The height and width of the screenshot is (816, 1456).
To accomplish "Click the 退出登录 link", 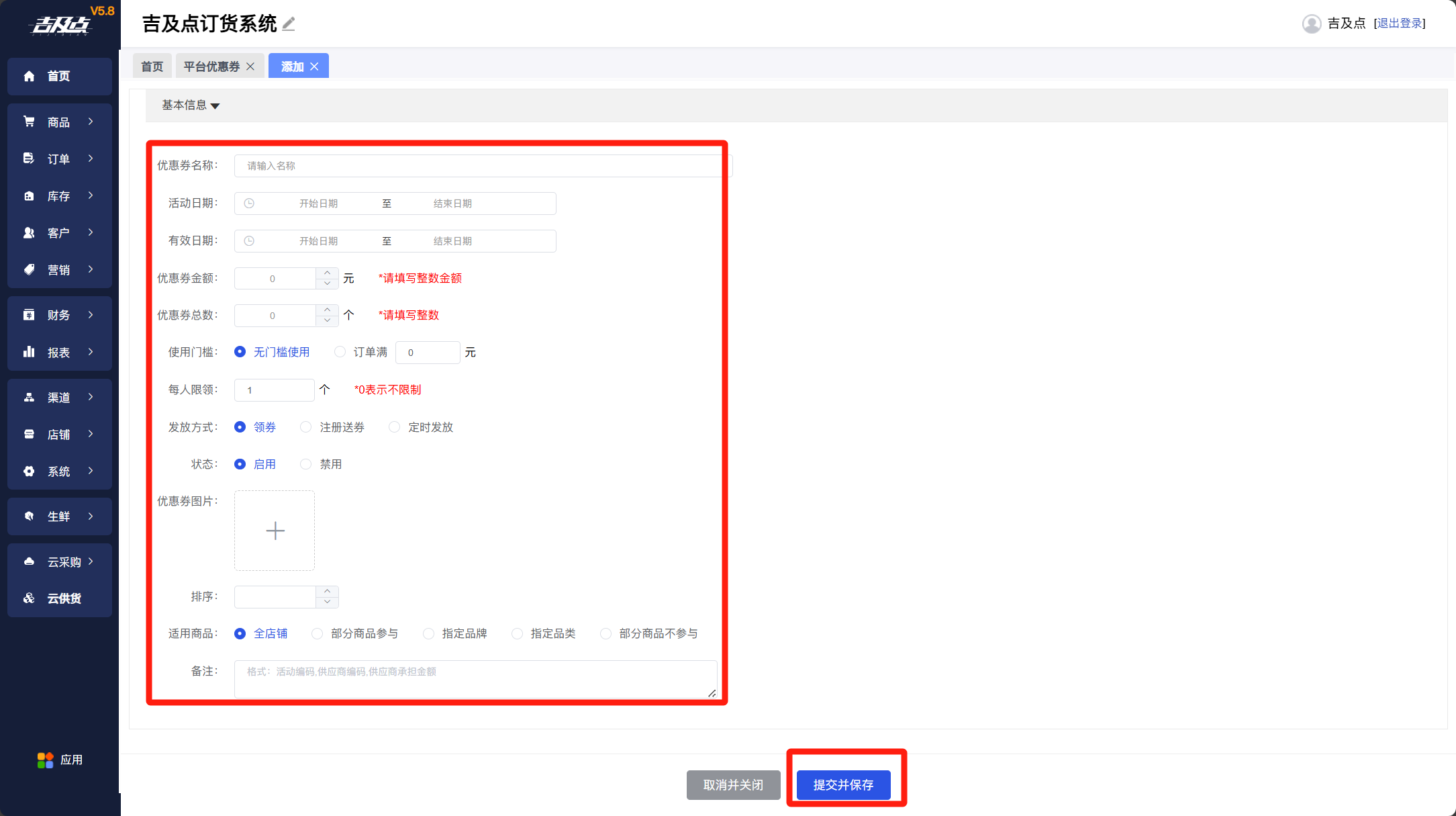I will point(1400,24).
